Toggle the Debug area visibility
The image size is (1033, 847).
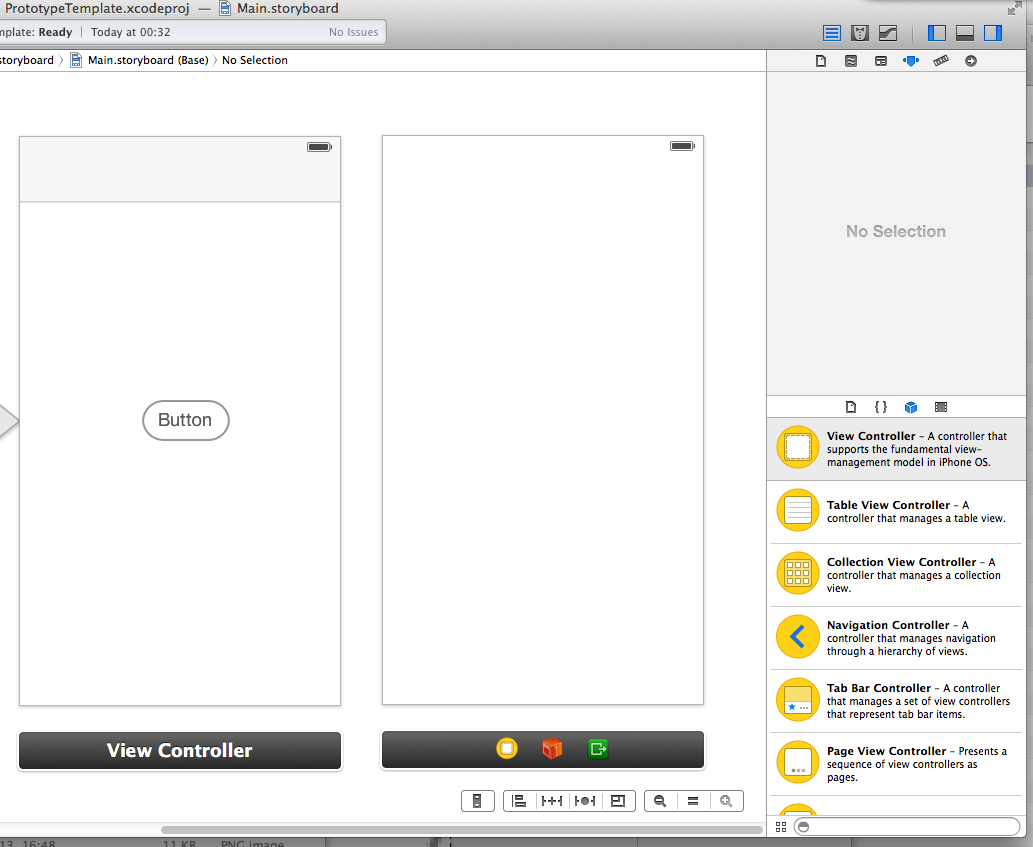[965, 33]
